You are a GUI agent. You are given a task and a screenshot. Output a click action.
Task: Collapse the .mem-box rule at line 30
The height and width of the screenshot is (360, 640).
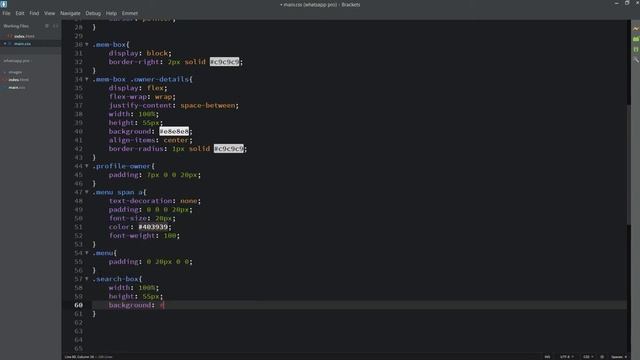point(87,44)
